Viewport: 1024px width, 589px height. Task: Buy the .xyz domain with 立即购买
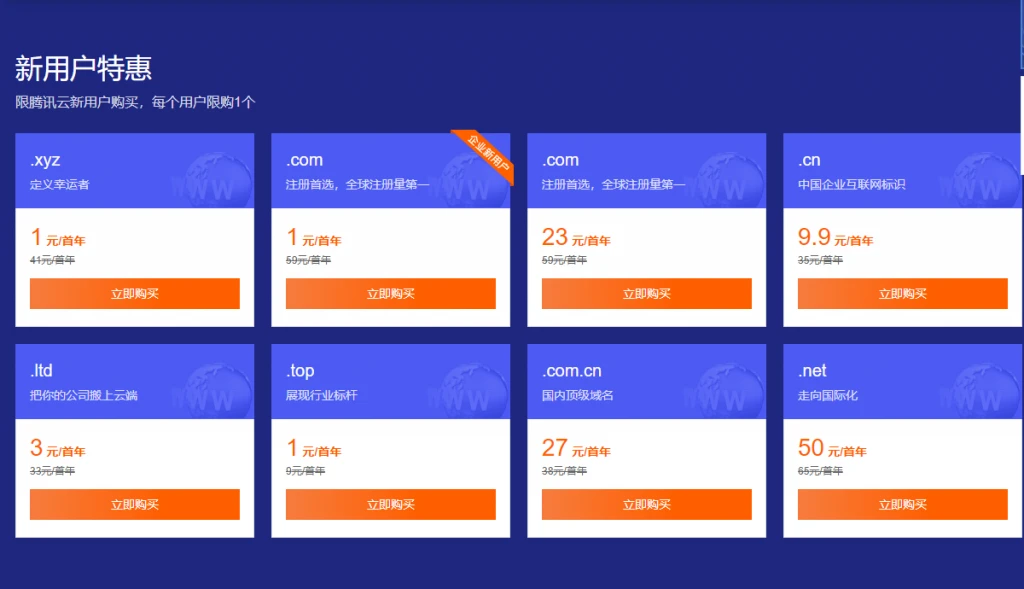pos(135,294)
